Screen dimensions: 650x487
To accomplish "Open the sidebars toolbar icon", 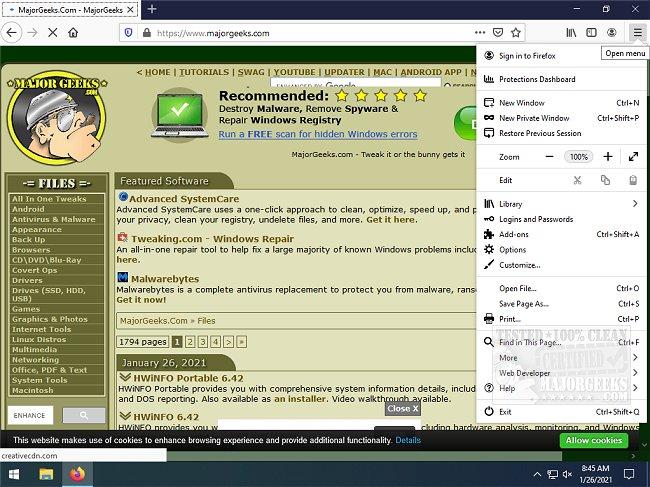I will coord(591,32).
